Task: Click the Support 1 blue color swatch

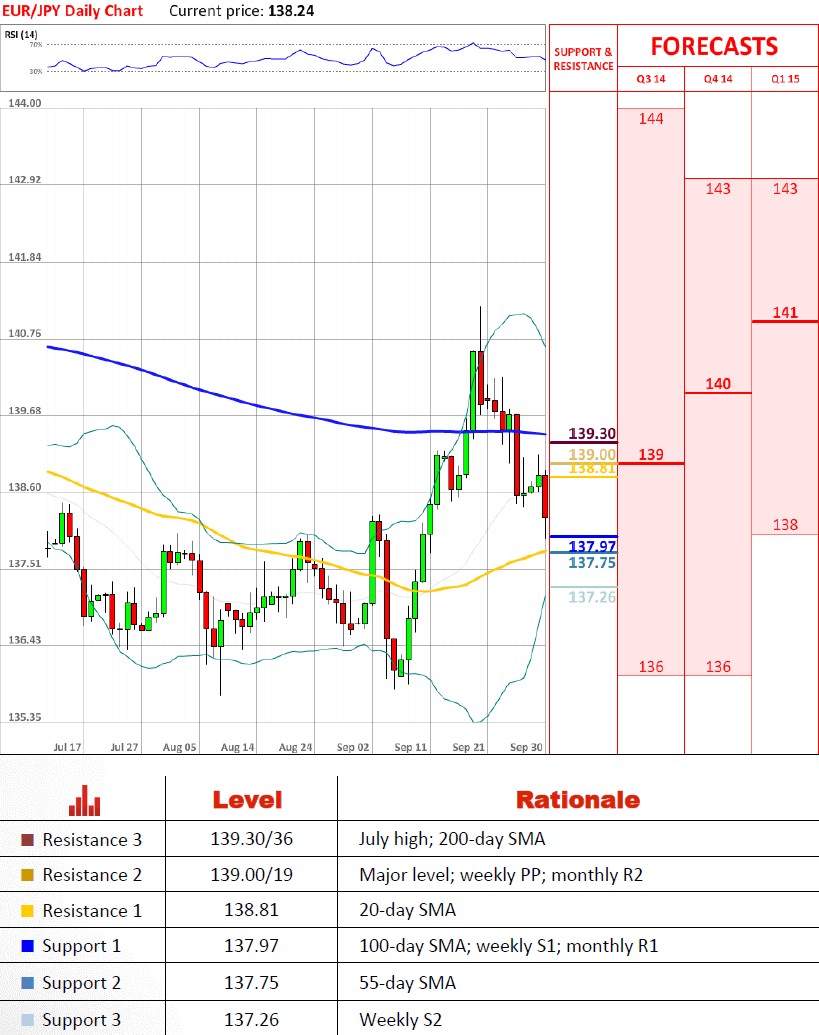Action: (27, 946)
